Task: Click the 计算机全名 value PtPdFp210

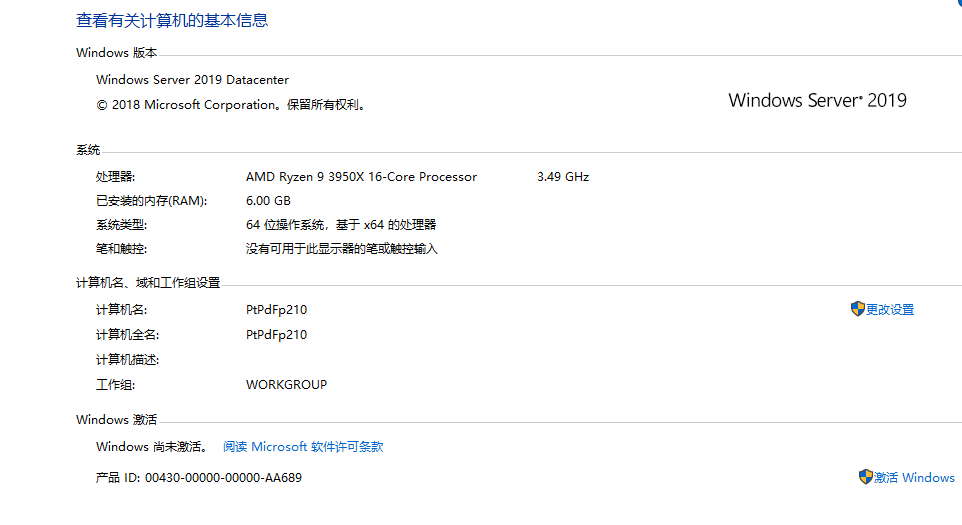Action: [x=276, y=335]
